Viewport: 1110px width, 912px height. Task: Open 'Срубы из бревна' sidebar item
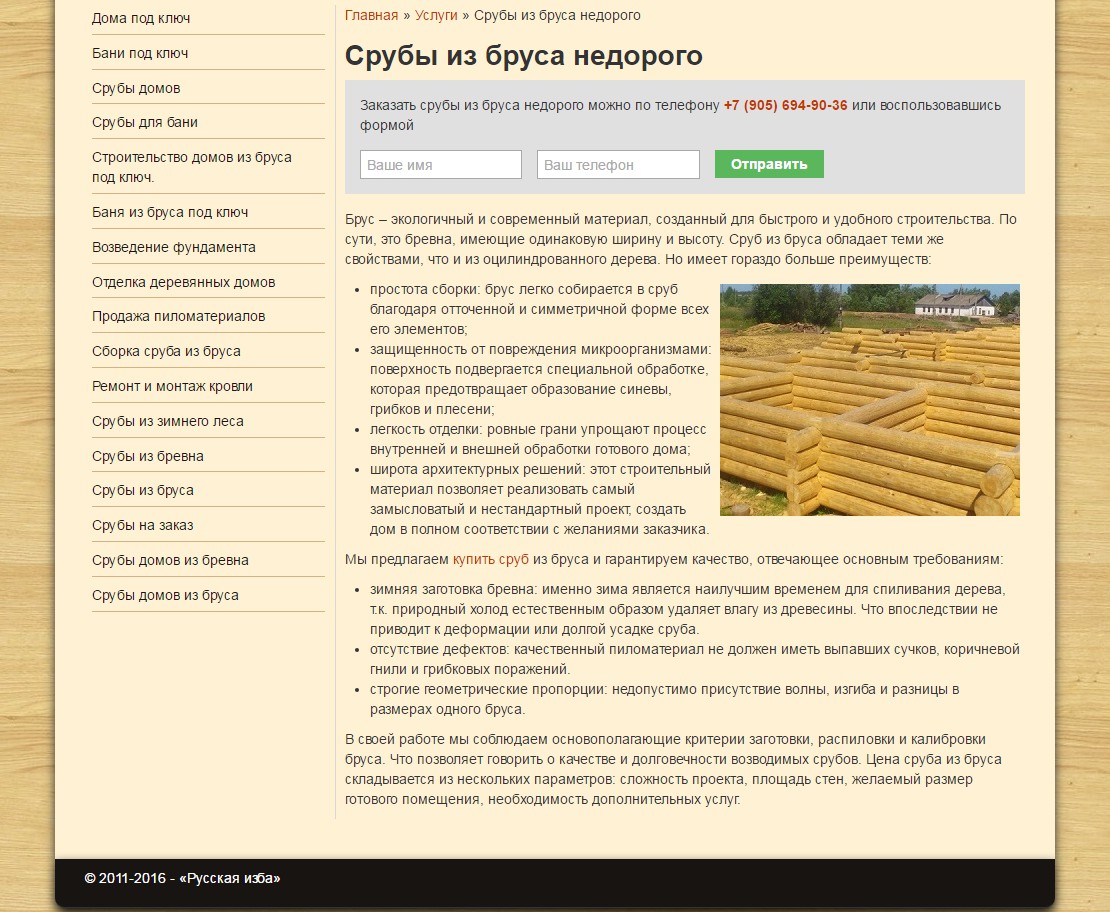pyautogui.click(x=148, y=456)
